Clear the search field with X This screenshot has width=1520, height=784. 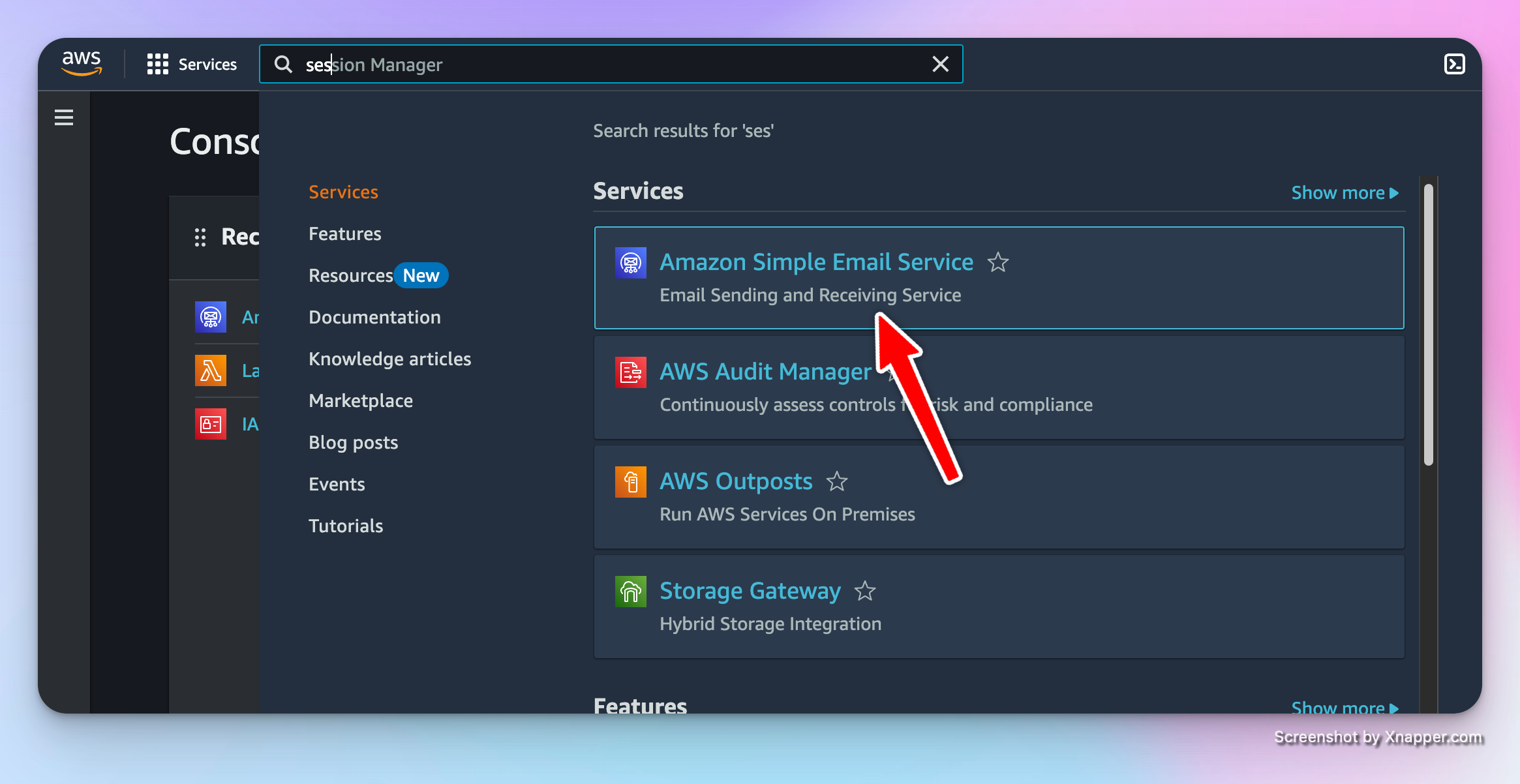[x=940, y=64]
